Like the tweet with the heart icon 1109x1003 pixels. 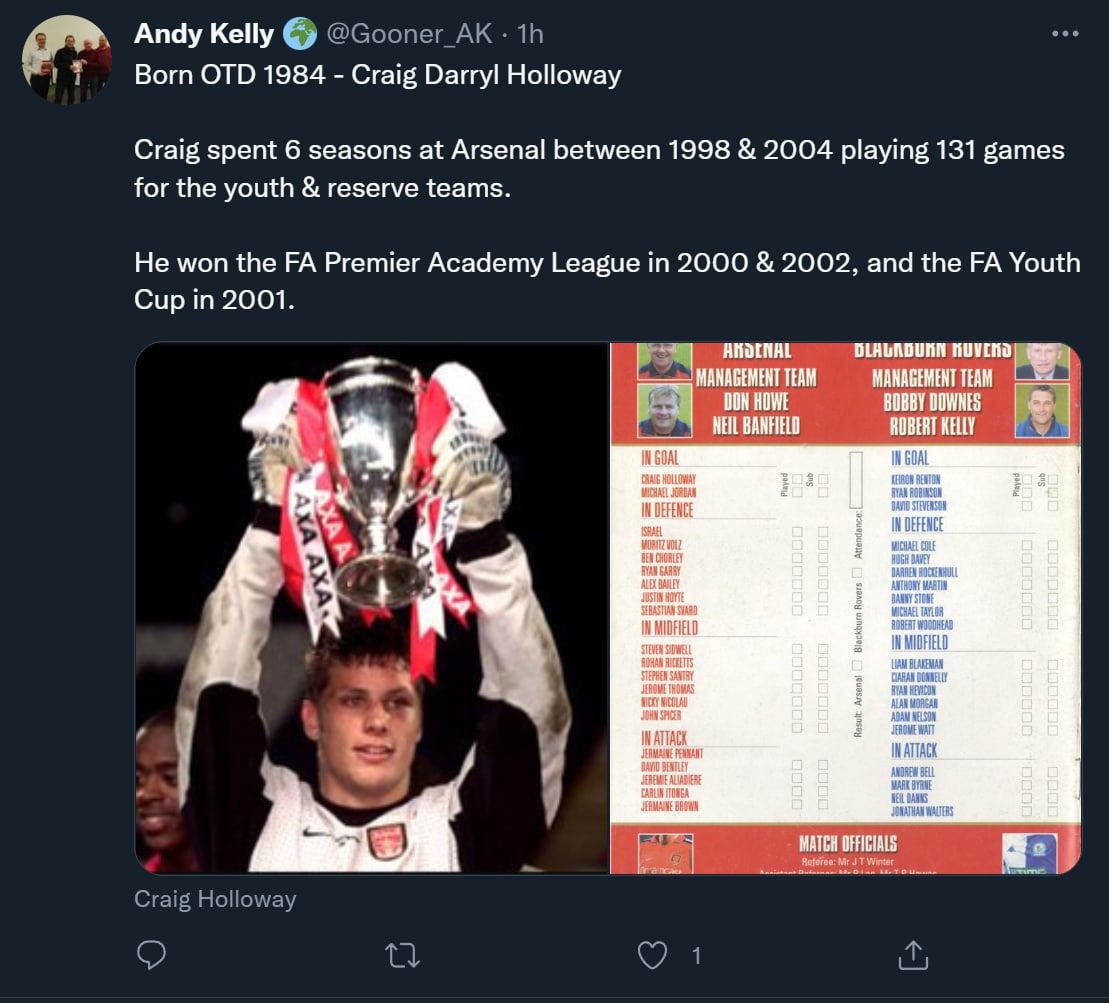[652, 956]
